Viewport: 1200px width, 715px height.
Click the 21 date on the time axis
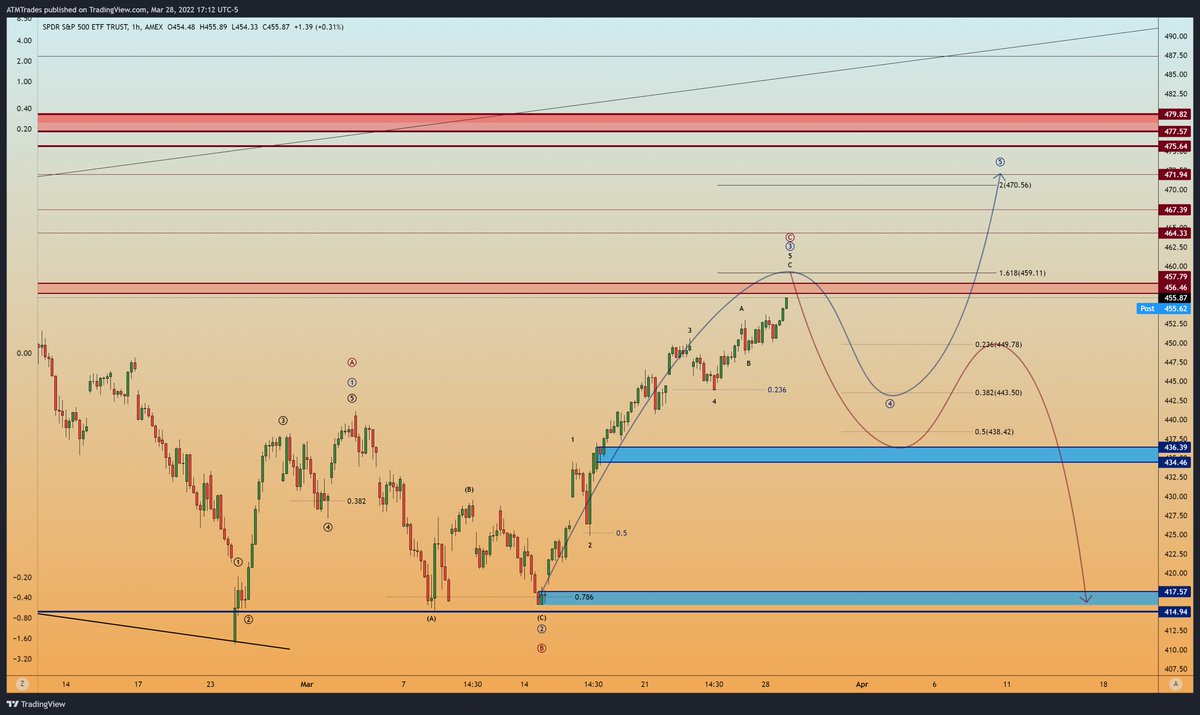tap(646, 685)
